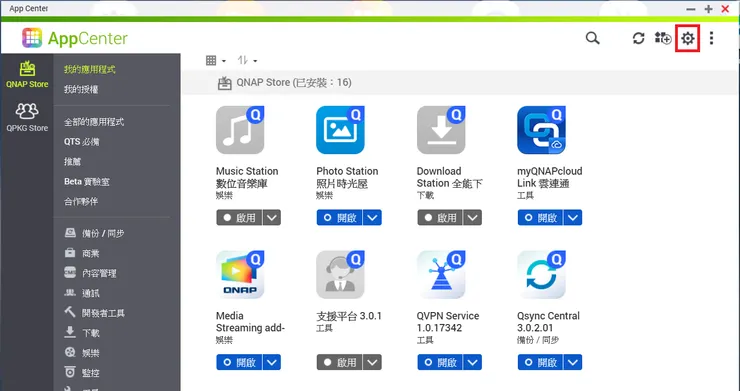Click the refresh icon in the toolbar
Screen dimensions: 740x391
click(639, 38)
